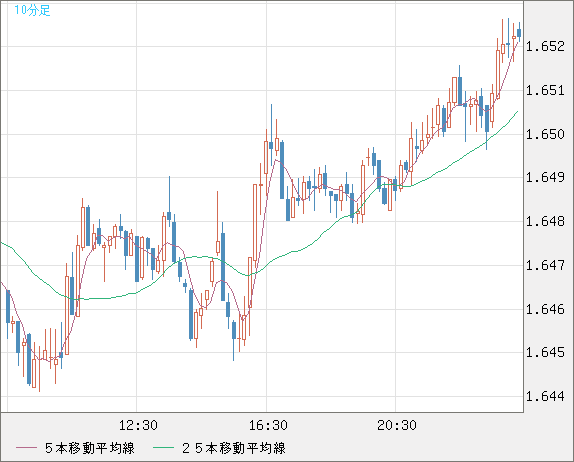This screenshot has height=462, width=574.
Task: Click the 10分足 timeframe label
Action: 32,10
